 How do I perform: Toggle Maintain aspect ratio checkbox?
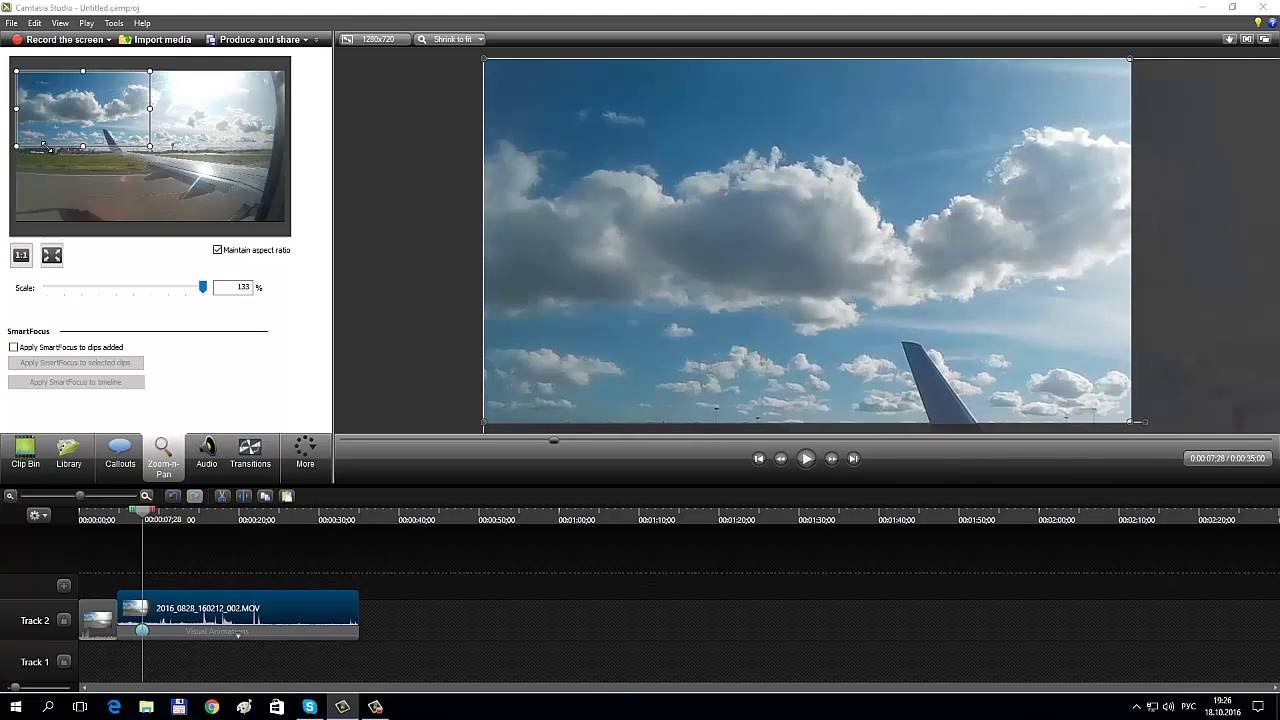pyautogui.click(x=218, y=250)
